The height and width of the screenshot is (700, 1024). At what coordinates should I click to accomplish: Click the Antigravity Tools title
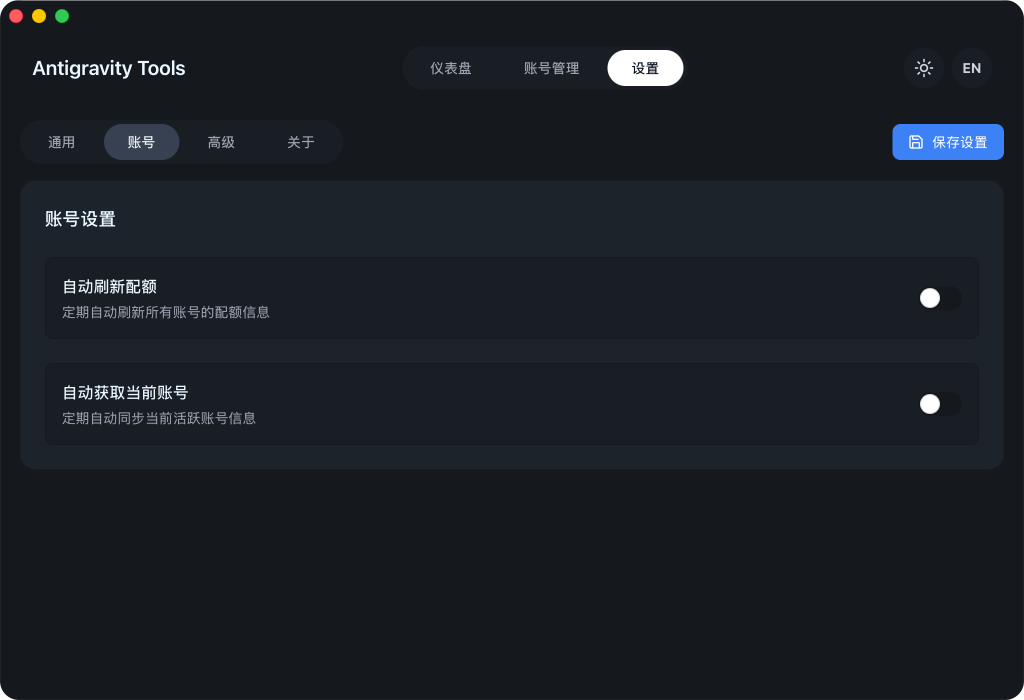pyautogui.click(x=109, y=68)
